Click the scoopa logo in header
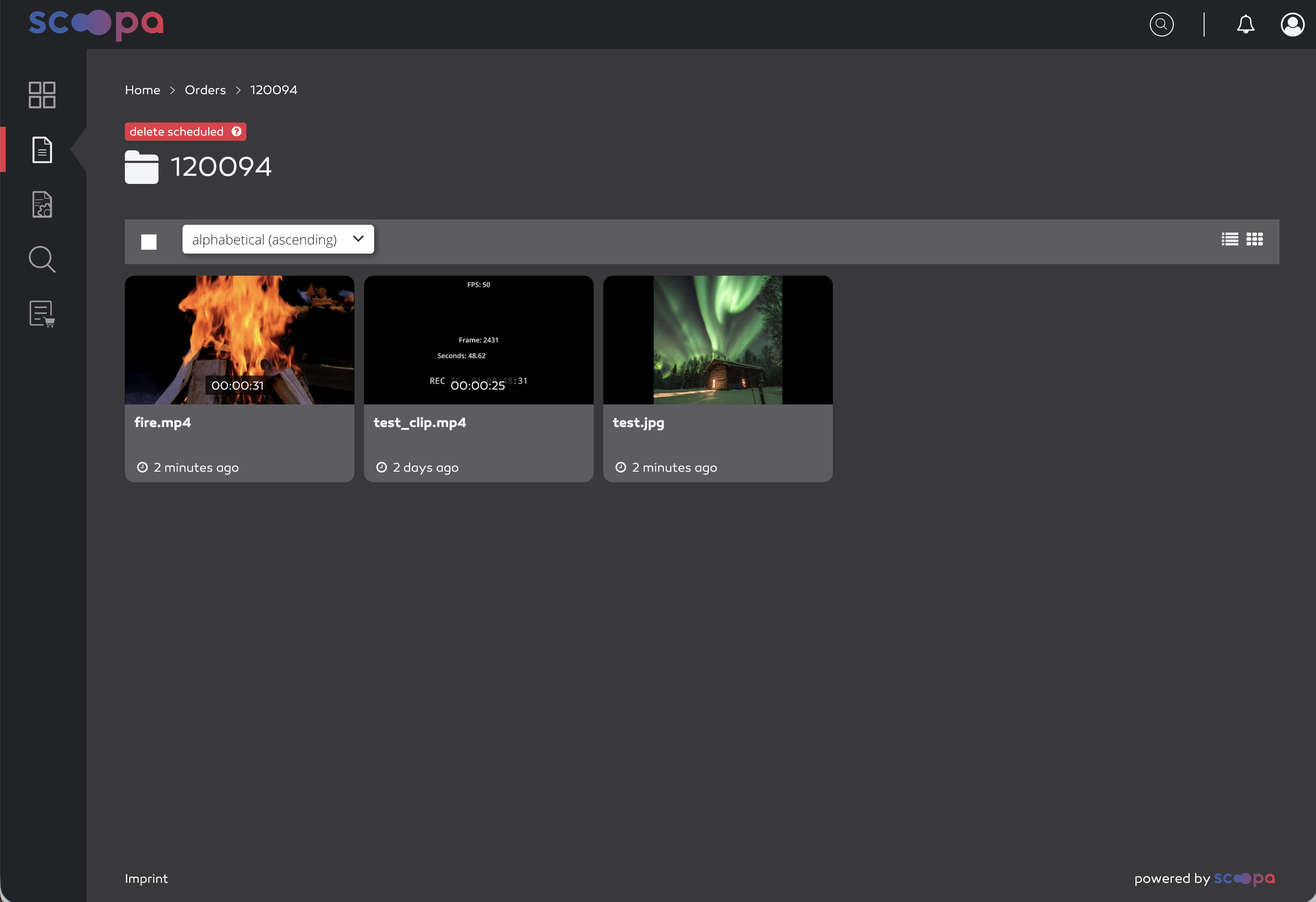Viewport: 1316px width, 902px height. pos(96,24)
